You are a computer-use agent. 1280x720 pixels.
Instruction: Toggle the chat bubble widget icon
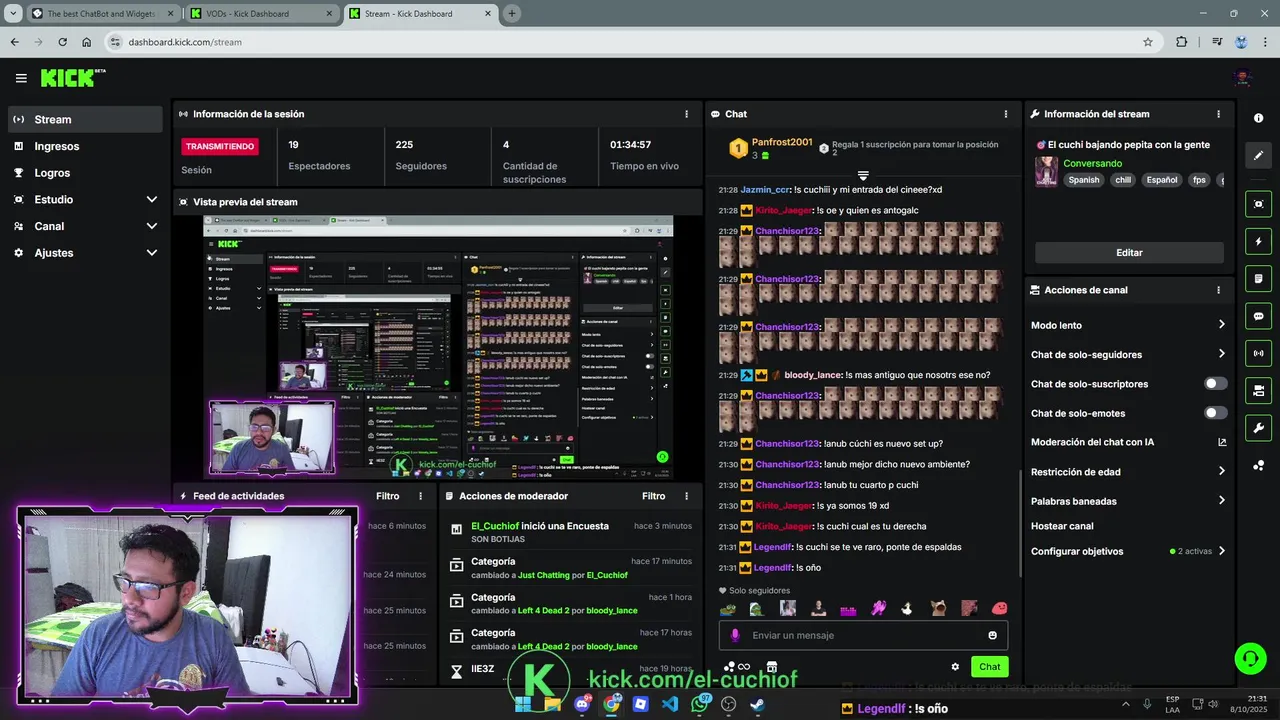coord(1258,316)
